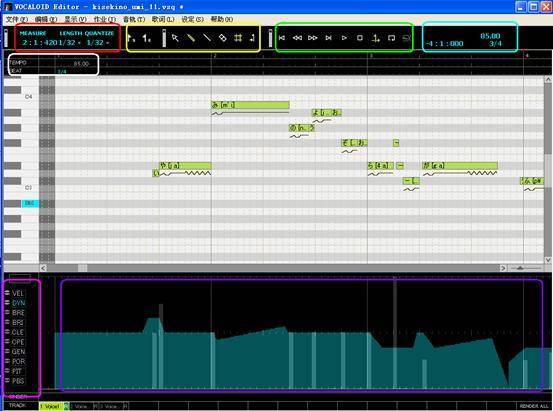Select the DYN control parameter
Viewport: 553px width, 411px height.
tap(18, 303)
